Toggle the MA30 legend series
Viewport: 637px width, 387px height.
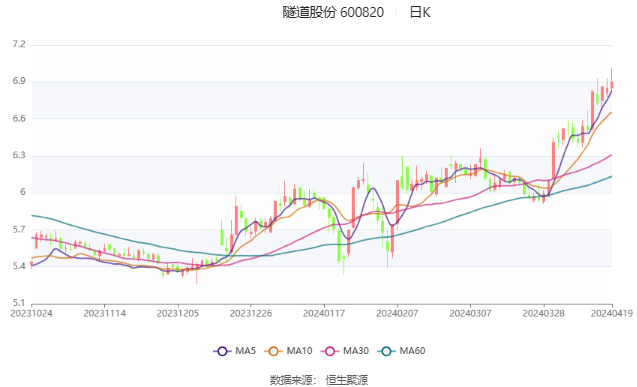tap(345, 351)
